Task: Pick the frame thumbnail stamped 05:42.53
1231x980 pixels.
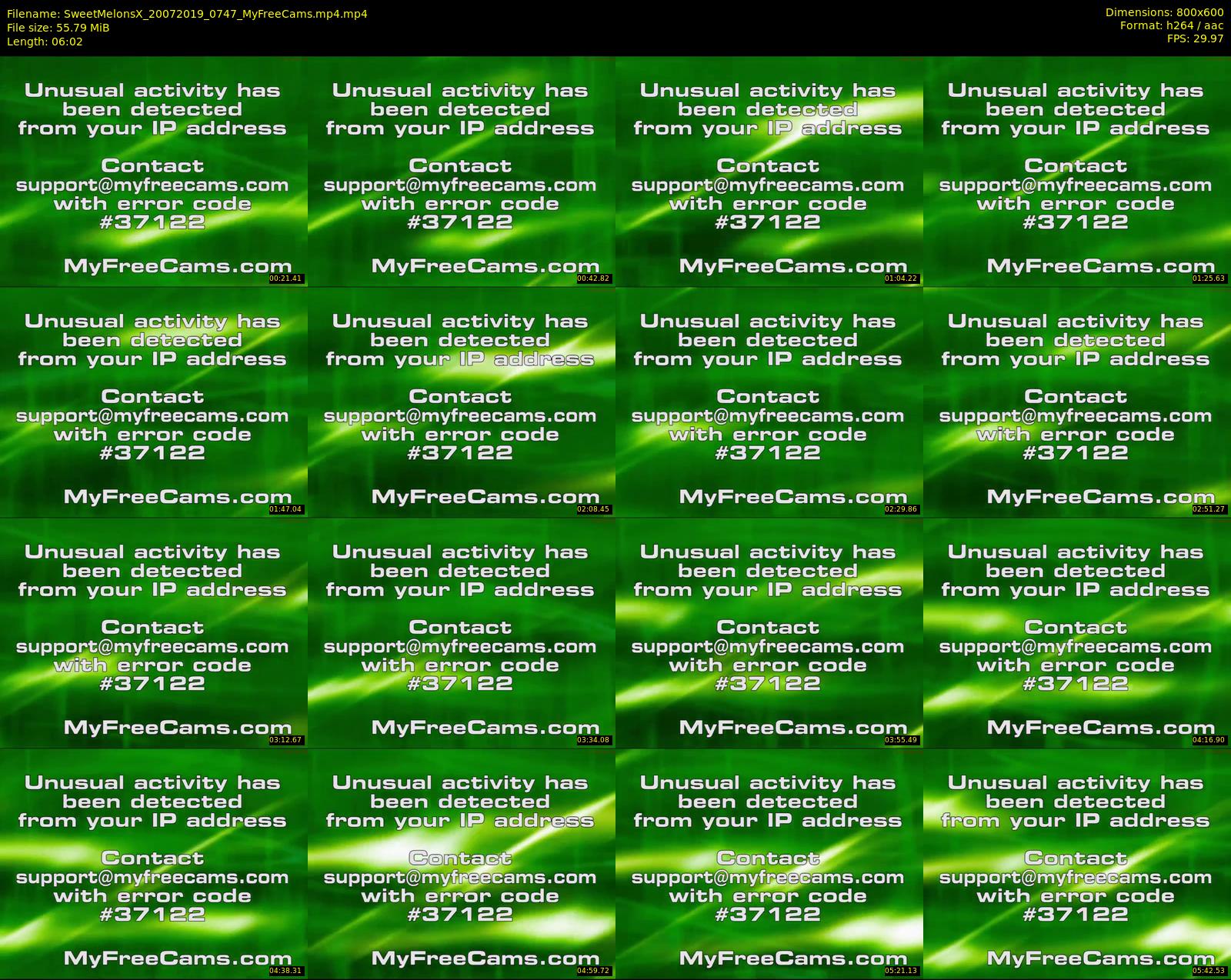Action: (x=1076, y=863)
